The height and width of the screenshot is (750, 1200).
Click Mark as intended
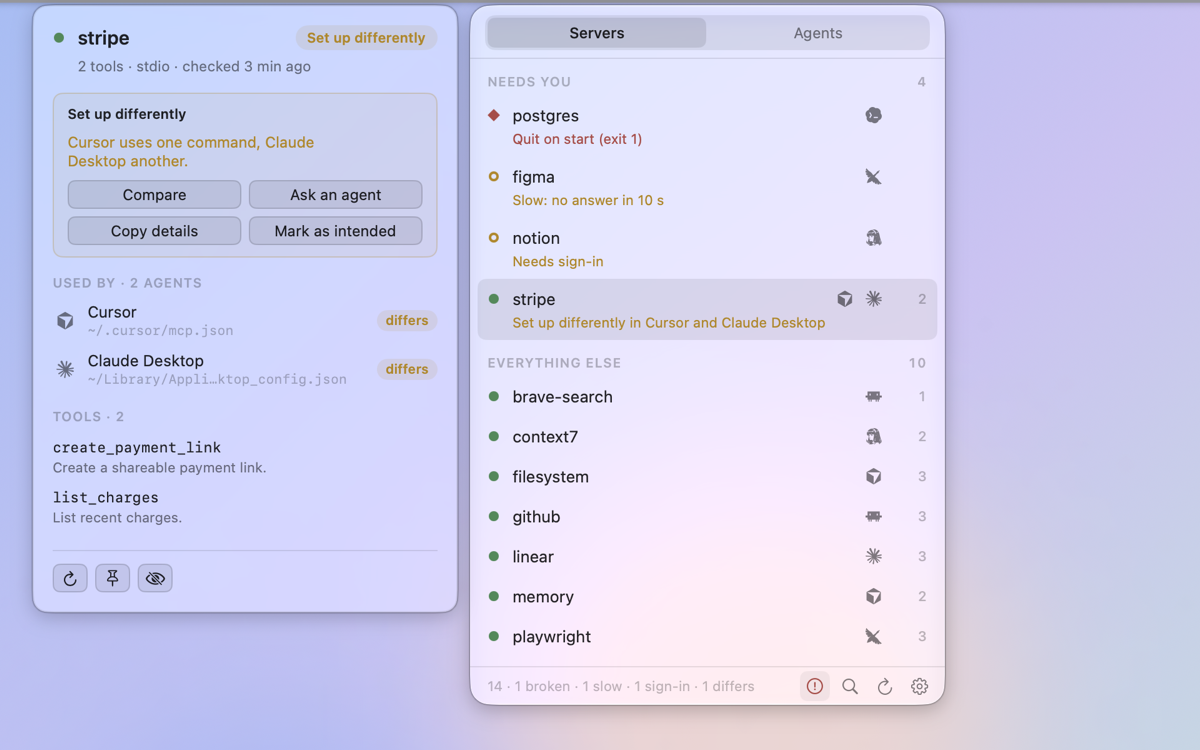[x=336, y=231]
